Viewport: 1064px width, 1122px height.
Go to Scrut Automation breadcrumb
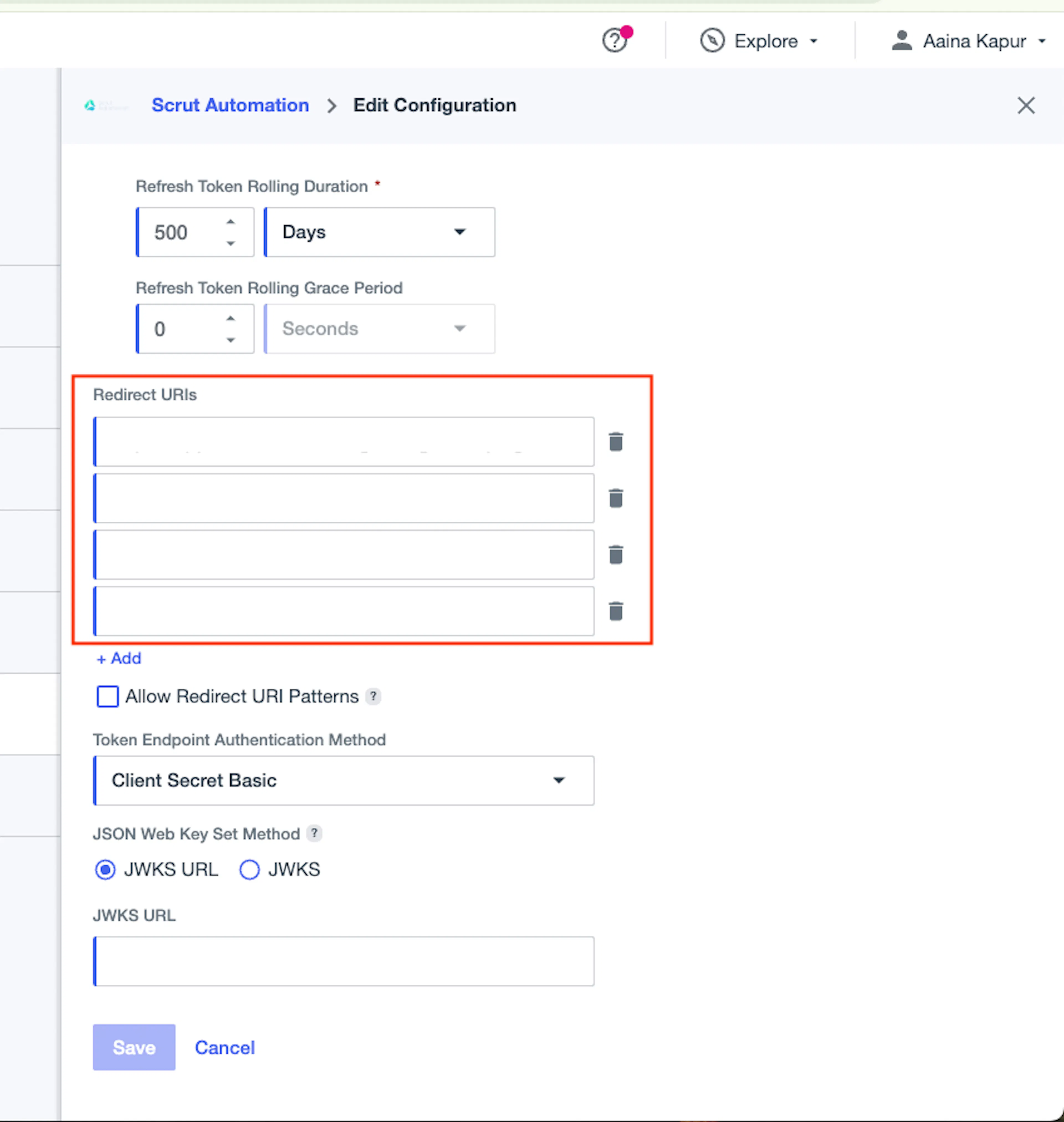pyautogui.click(x=230, y=106)
